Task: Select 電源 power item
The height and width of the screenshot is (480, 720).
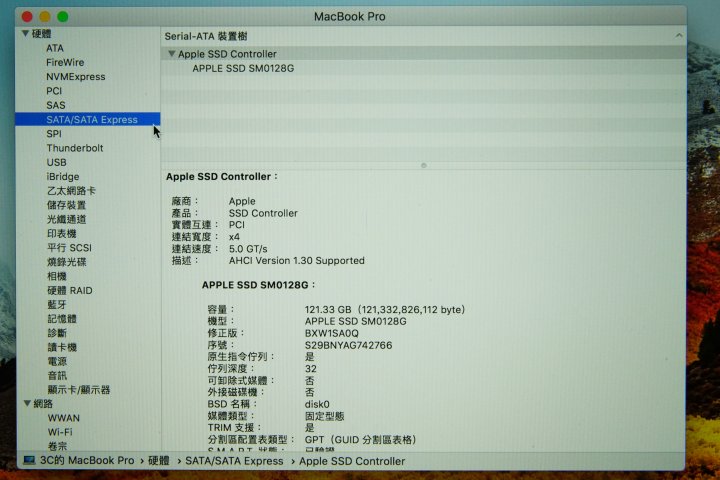Action: tap(56, 361)
